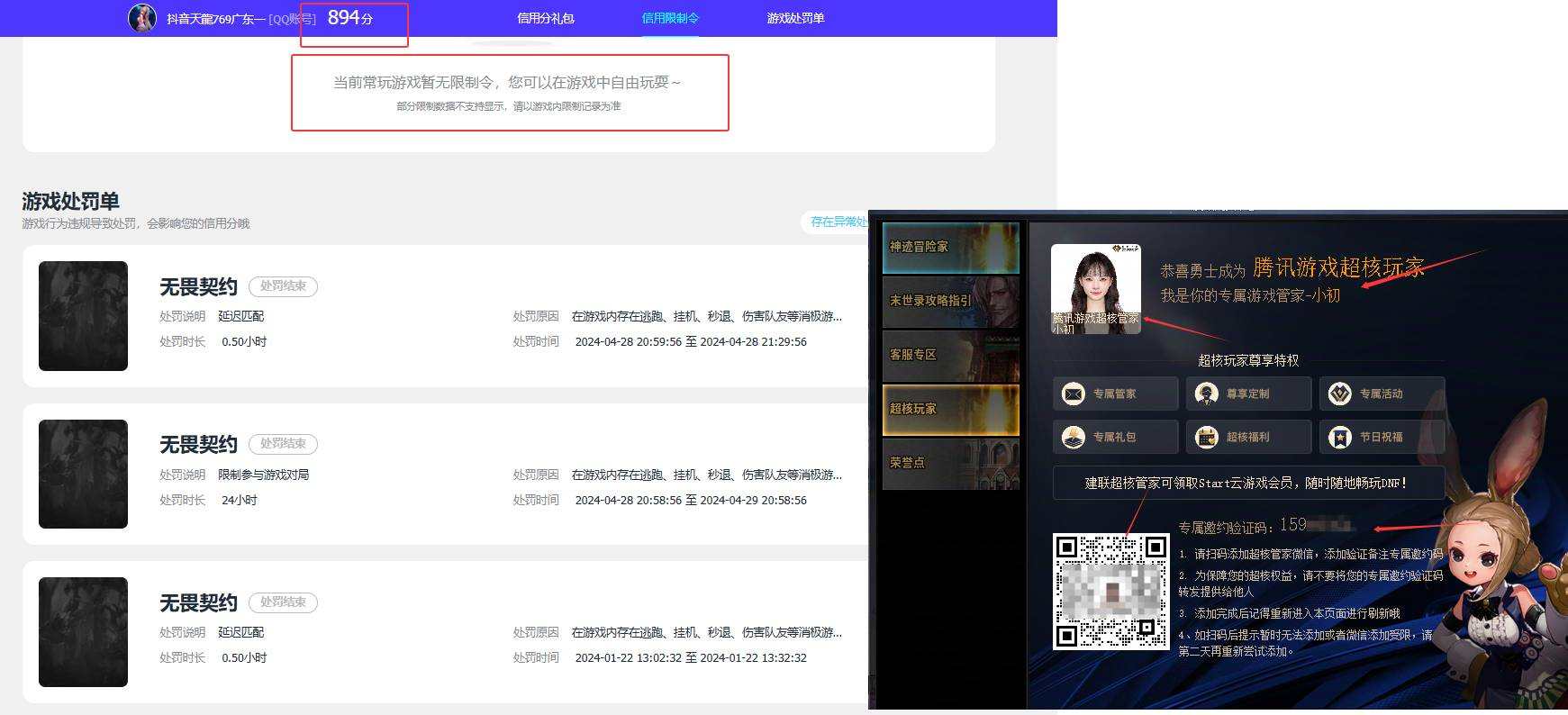The width and height of the screenshot is (1568, 715).
Task: Click the 处罚结束 badge on the 24小时 penalty
Action: coord(283,444)
